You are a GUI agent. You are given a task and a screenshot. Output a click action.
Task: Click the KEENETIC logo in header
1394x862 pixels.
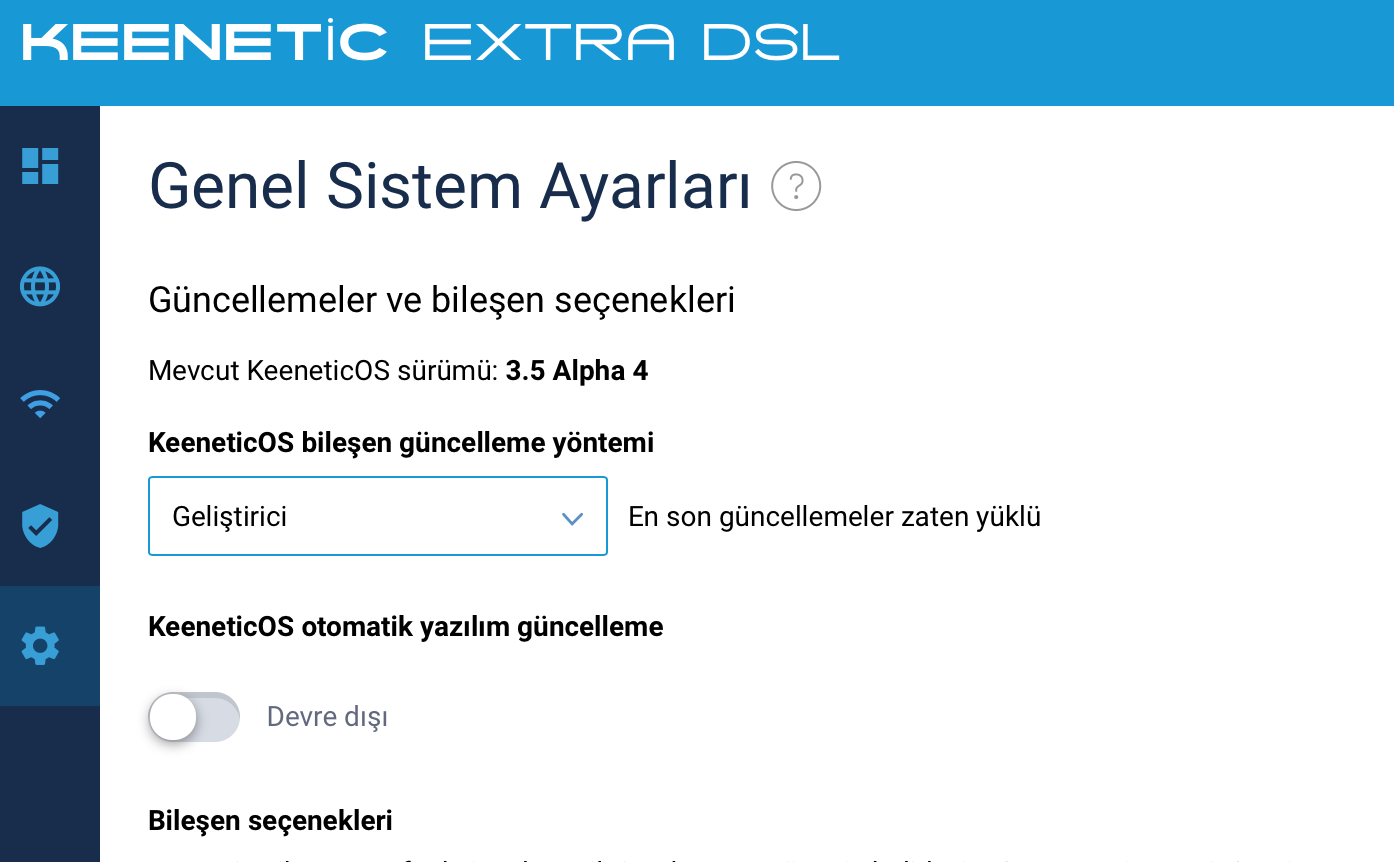pos(204,42)
